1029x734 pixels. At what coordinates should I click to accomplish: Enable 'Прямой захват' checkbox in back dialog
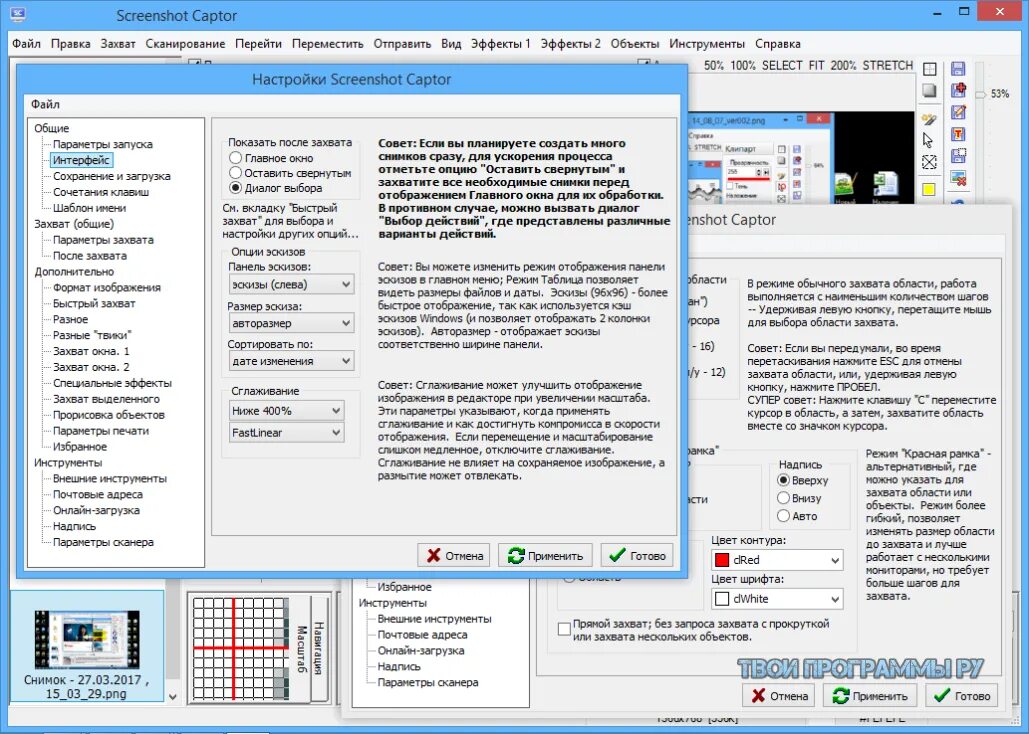click(x=564, y=629)
